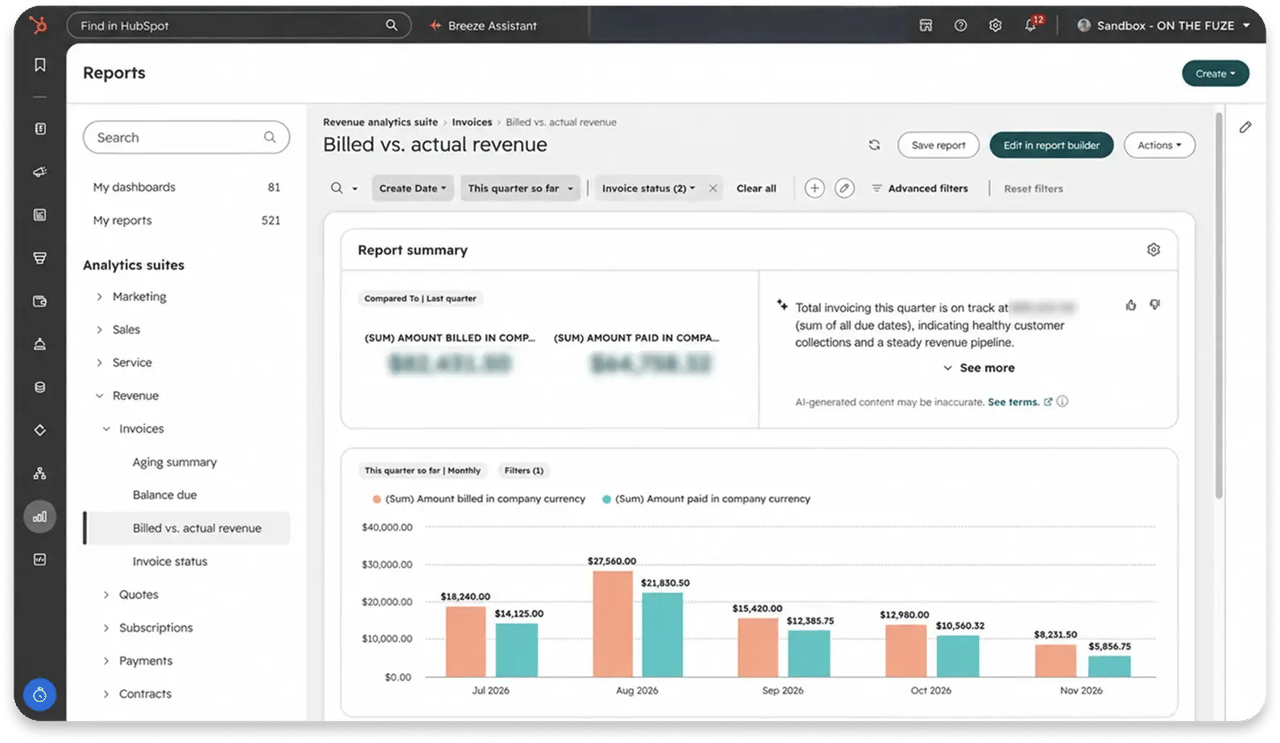
Task: Expand See more in the AI summary
Action: [x=979, y=368]
